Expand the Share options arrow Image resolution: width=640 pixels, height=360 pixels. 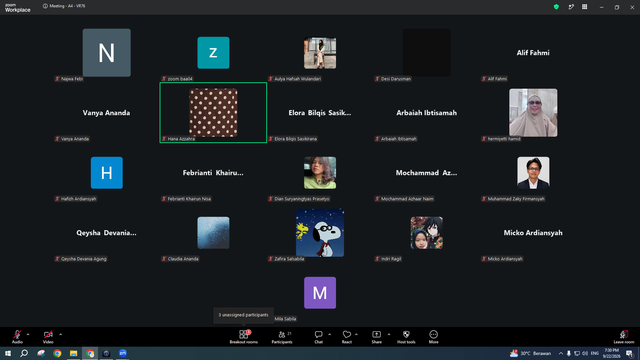389,334
